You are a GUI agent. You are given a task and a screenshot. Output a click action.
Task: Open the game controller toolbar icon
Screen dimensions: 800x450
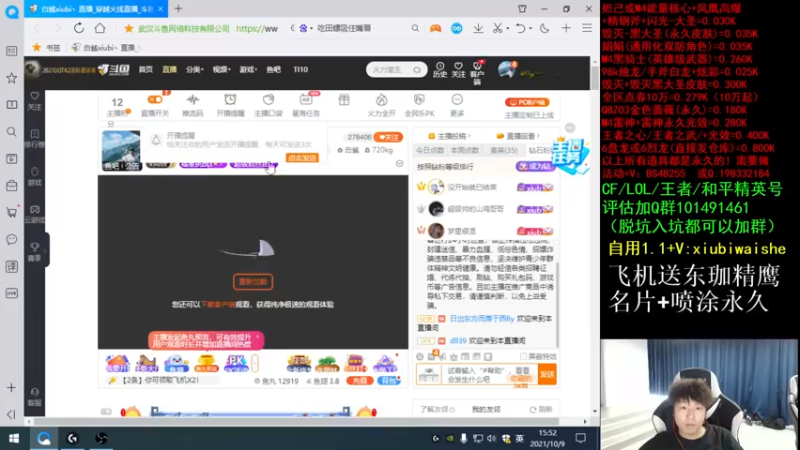pyautogui.click(x=435, y=29)
